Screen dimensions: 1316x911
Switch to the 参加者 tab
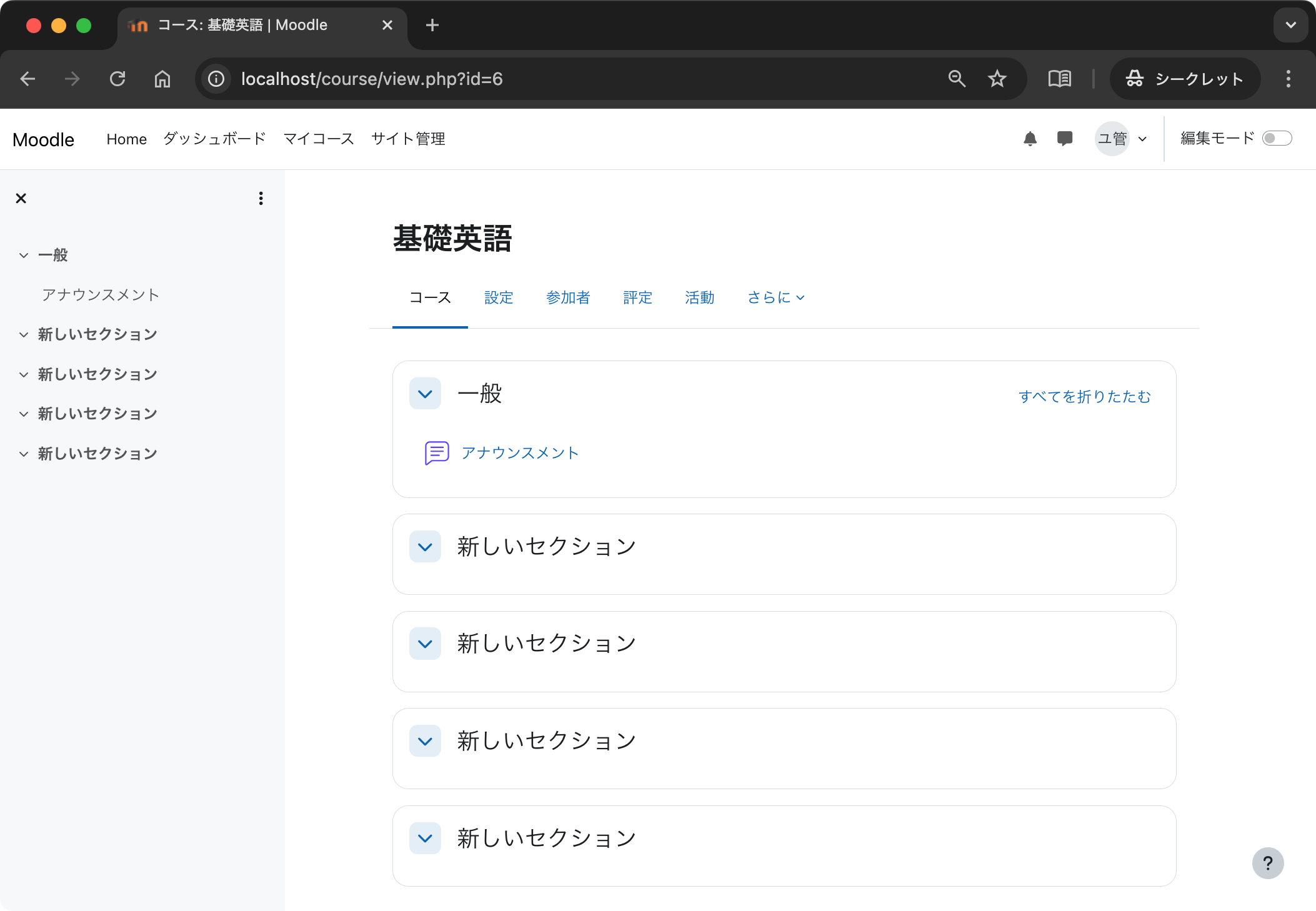pyautogui.click(x=567, y=298)
